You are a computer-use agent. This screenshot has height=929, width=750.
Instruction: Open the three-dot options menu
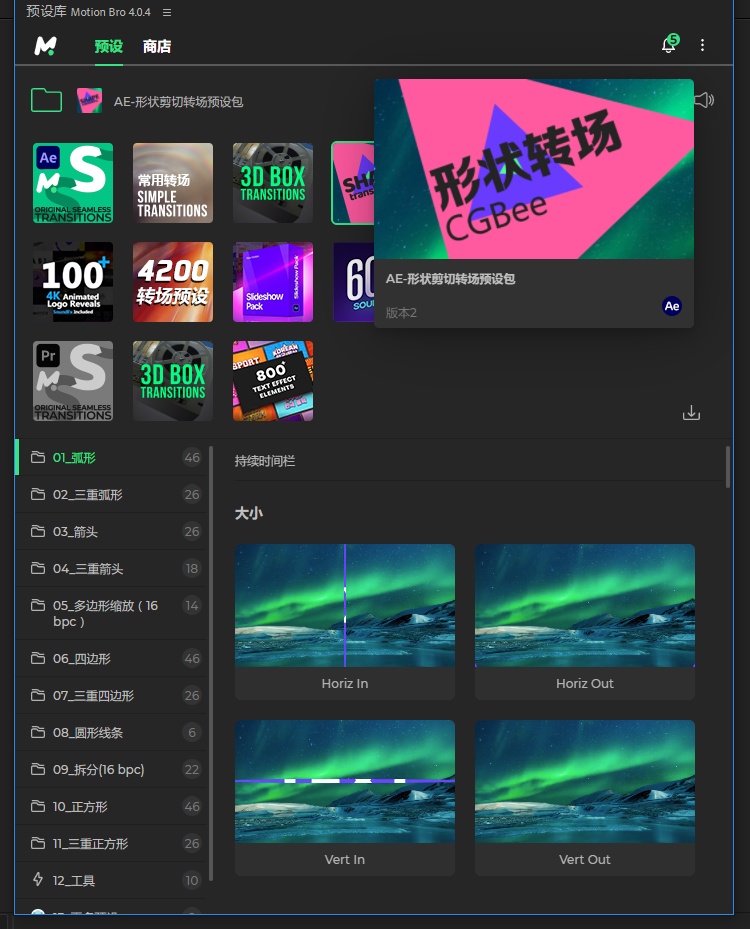(x=703, y=45)
